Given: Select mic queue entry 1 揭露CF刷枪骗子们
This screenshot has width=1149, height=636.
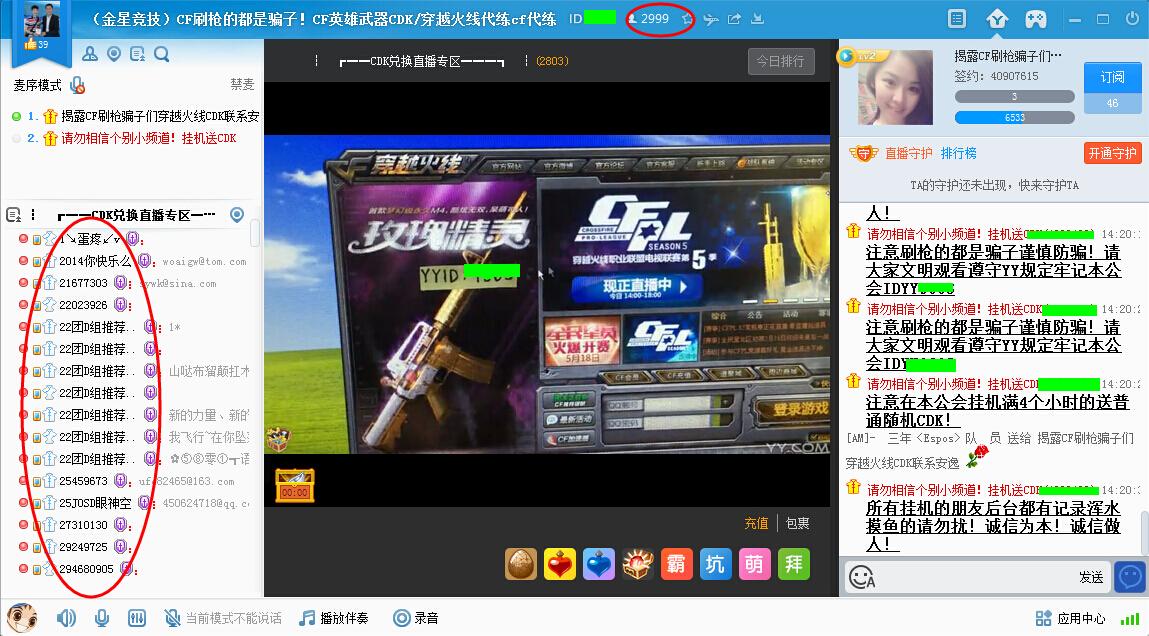Looking at the screenshot, I should [136, 116].
